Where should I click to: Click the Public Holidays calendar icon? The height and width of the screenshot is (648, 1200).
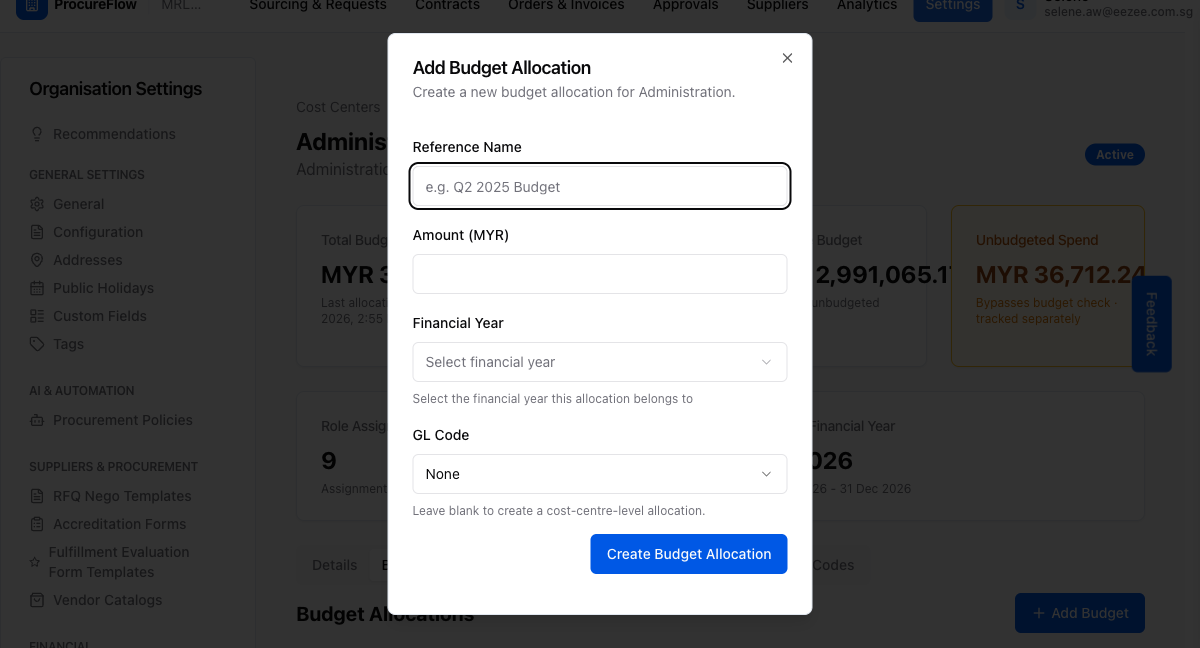coord(37,288)
